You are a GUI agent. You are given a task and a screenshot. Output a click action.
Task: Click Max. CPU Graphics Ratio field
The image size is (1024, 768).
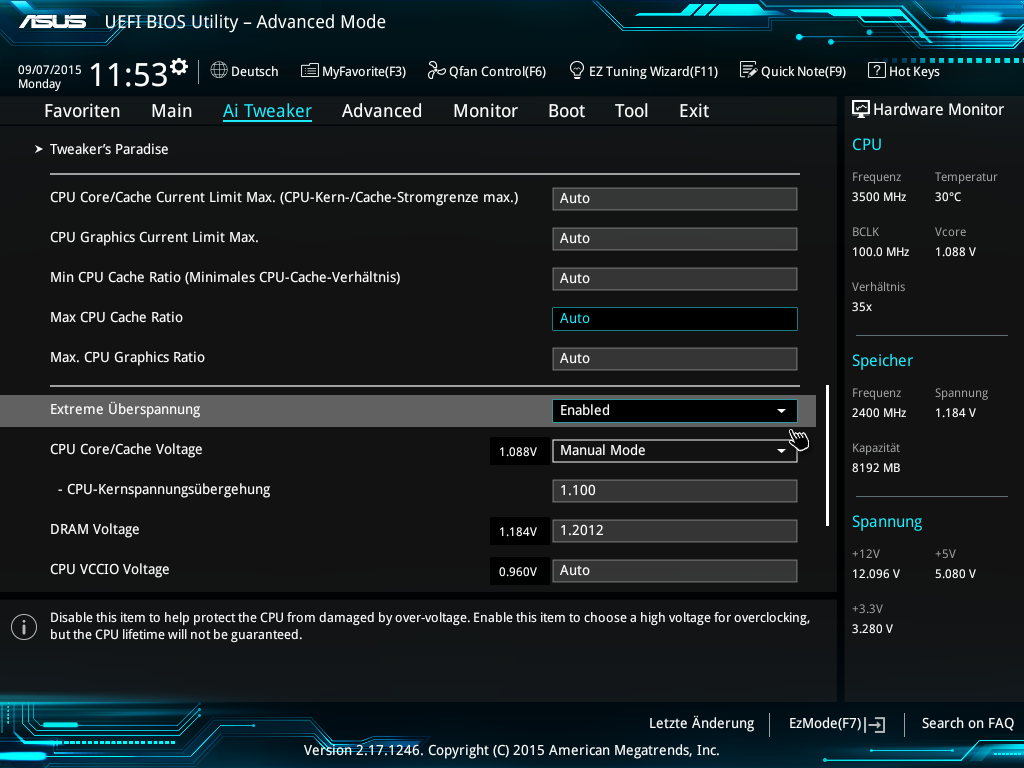coord(675,359)
